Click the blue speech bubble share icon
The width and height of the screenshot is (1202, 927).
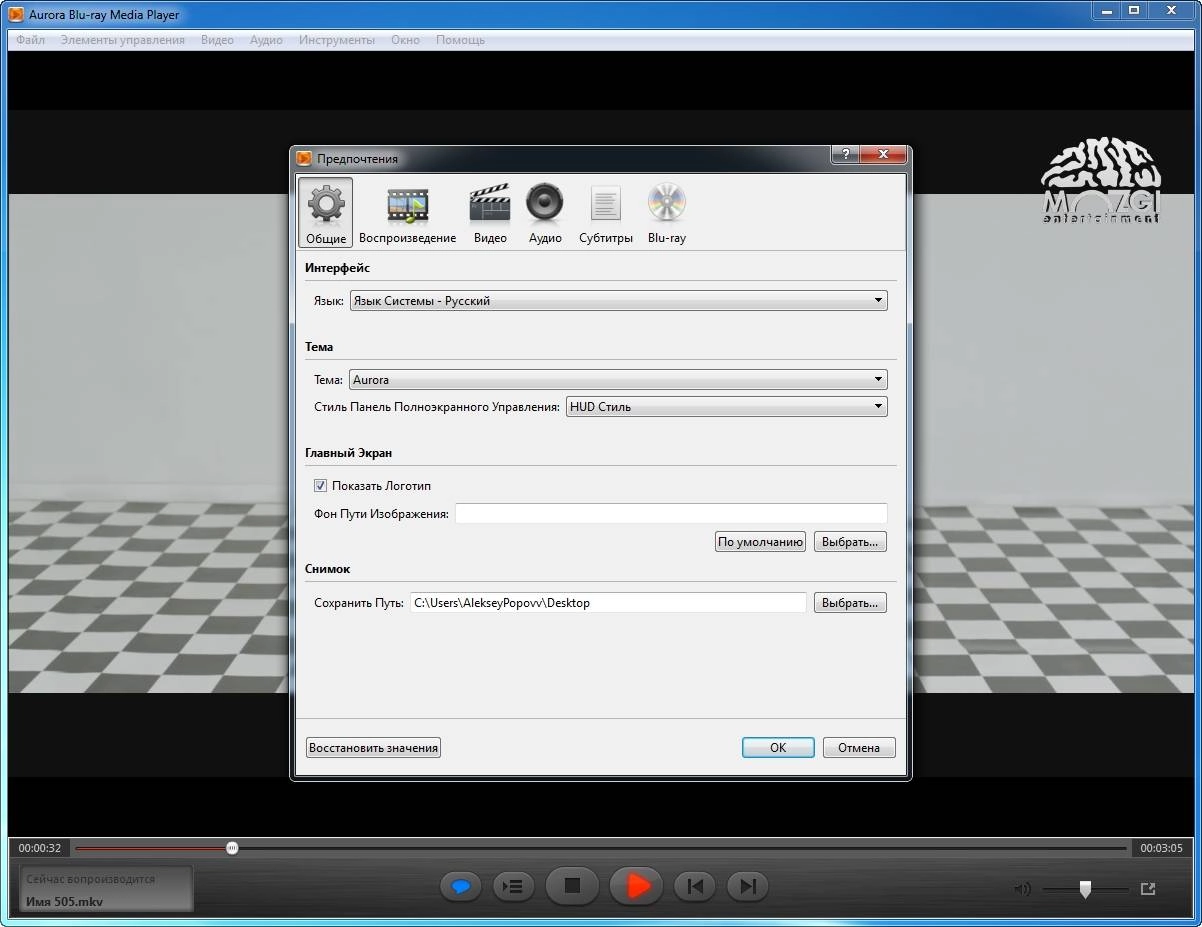[461, 886]
